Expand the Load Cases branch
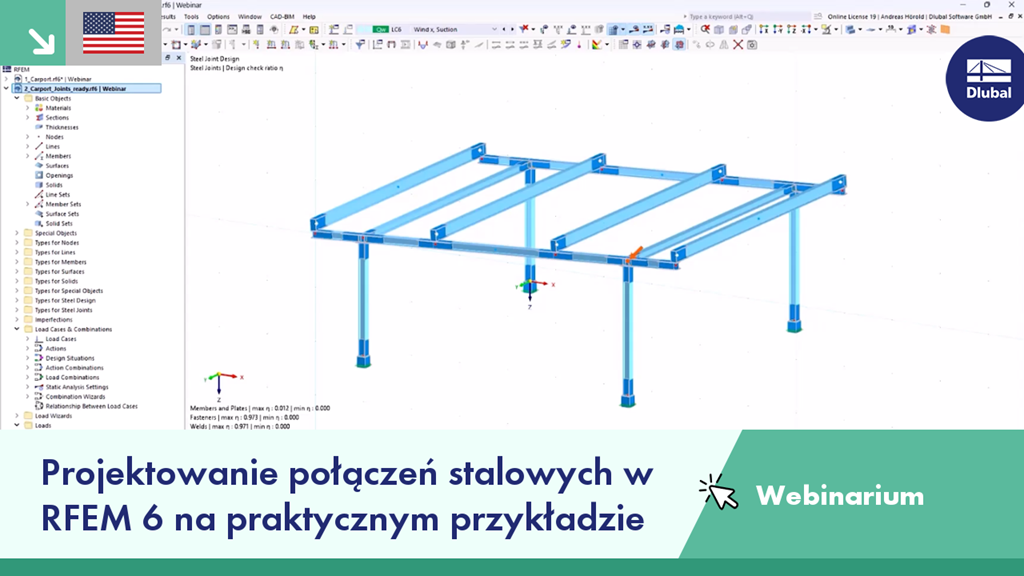Image resolution: width=1024 pixels, height=576 pixels. pyautogui.click(x=27, y=339)
